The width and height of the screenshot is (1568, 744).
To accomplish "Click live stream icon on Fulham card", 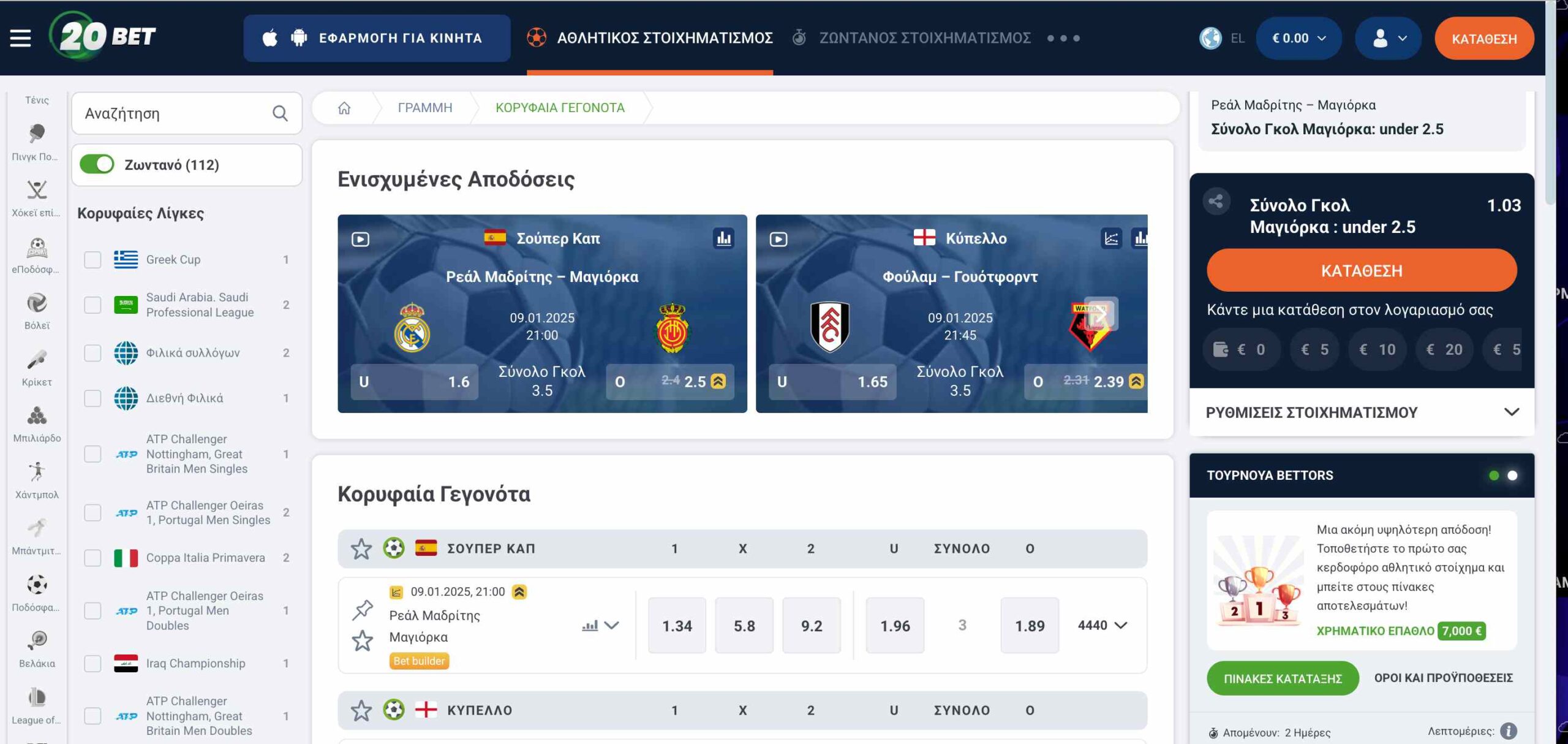I will pos(778,239).
